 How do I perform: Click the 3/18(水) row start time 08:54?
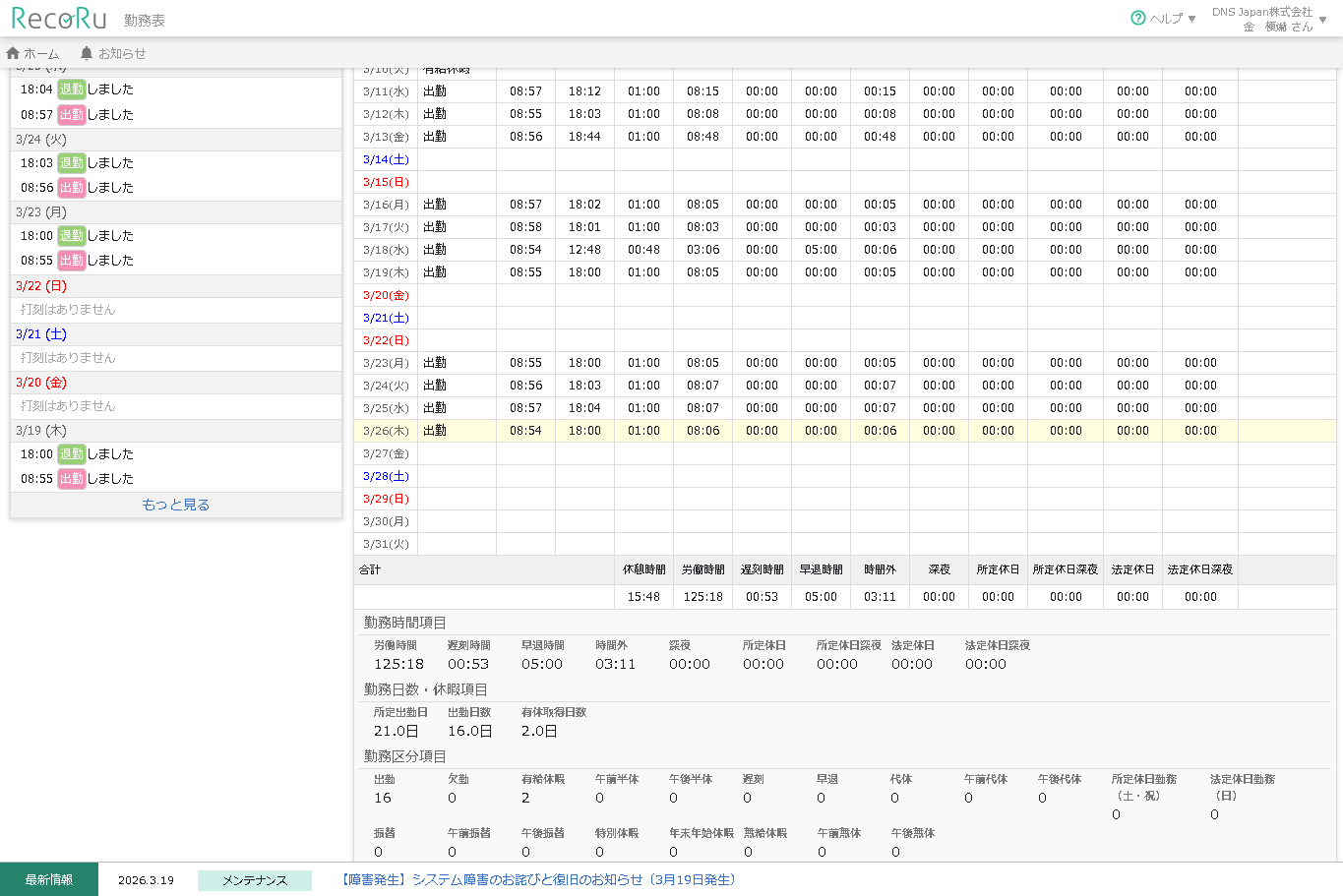[525, 250]
